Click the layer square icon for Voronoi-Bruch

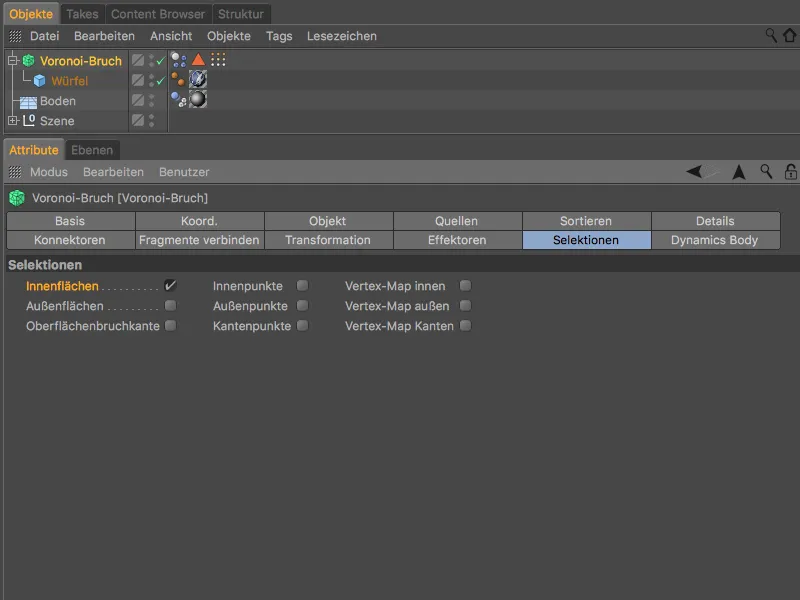coord(138,60)
